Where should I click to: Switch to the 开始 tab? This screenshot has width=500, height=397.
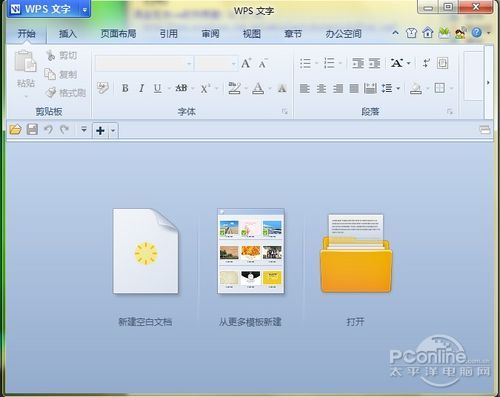[x=27, y=34]
